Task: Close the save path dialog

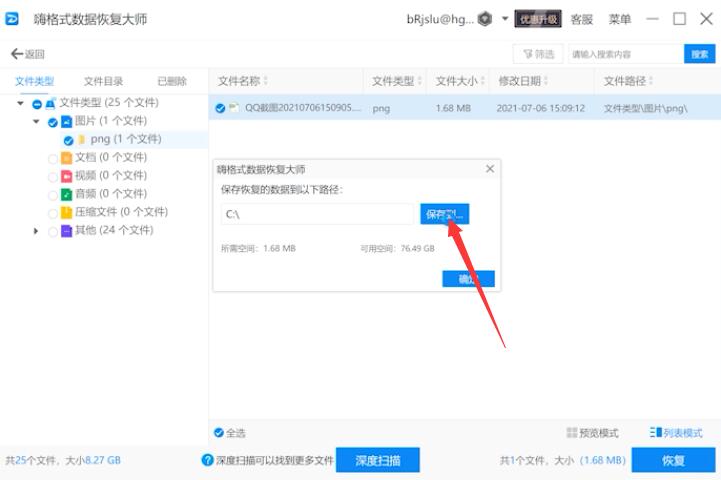Action: (x=490, y=169)
